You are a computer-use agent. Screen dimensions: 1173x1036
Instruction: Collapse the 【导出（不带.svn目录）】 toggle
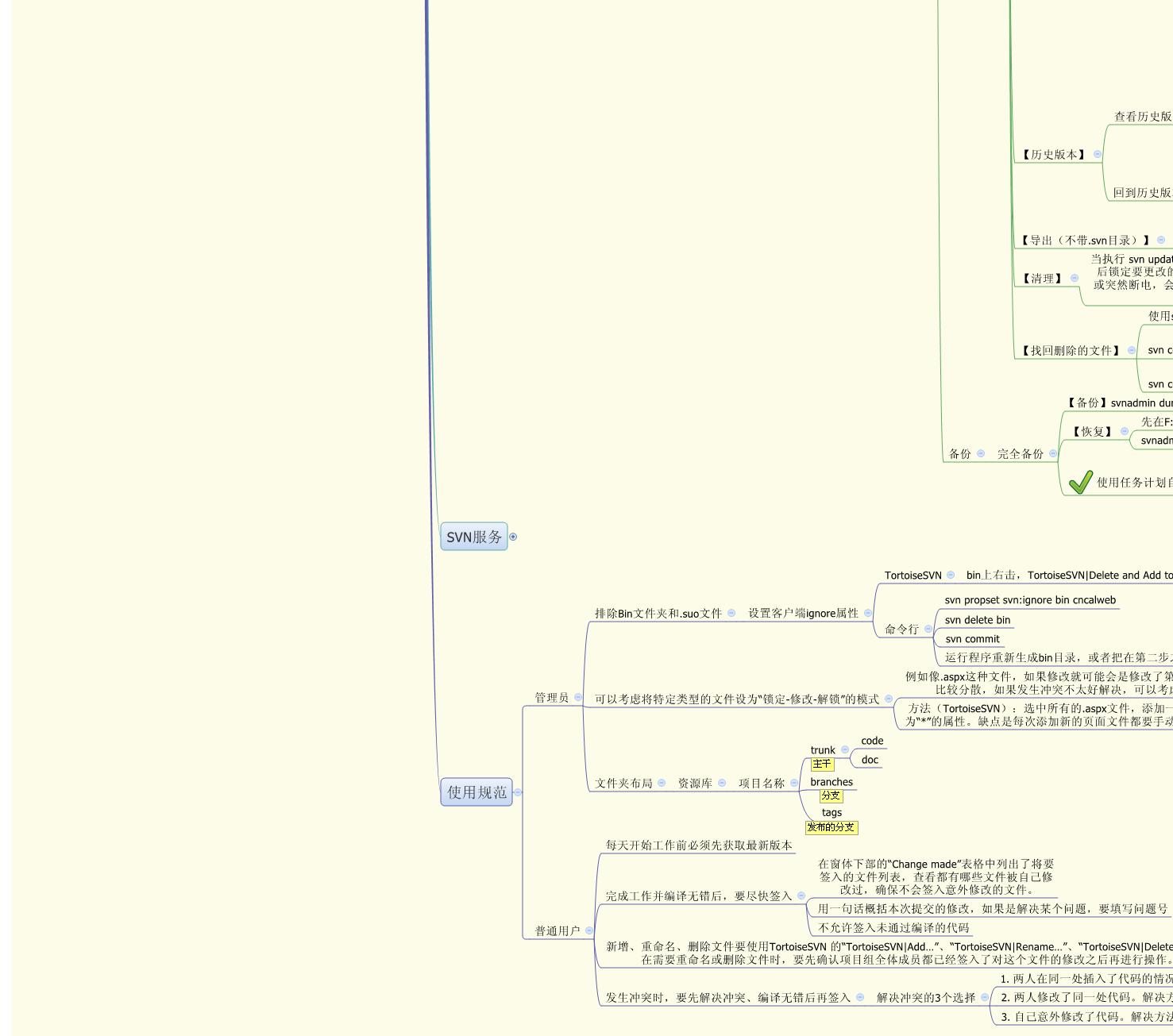click(x=1161, y=240)
